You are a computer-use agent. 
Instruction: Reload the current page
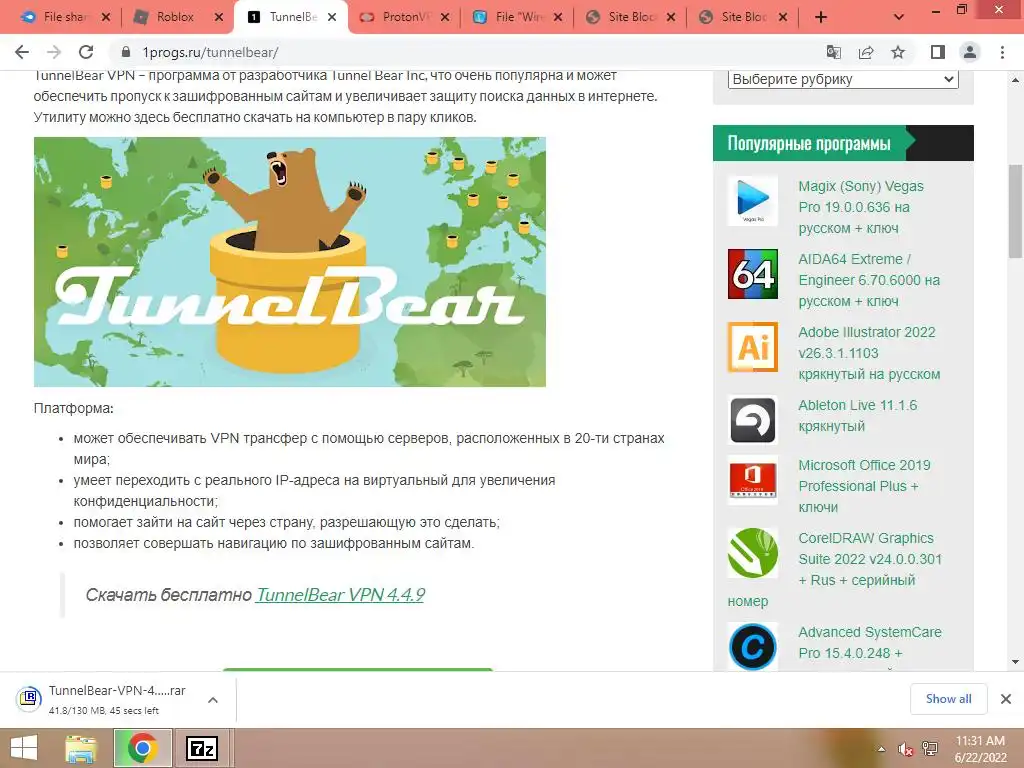(x=86, y=52)
